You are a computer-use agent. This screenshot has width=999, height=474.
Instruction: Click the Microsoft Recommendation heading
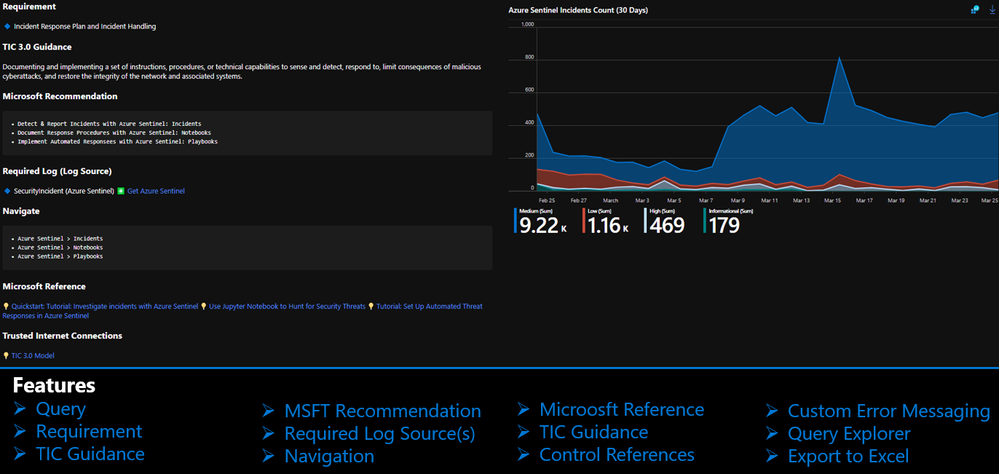[x=60, y=96]
